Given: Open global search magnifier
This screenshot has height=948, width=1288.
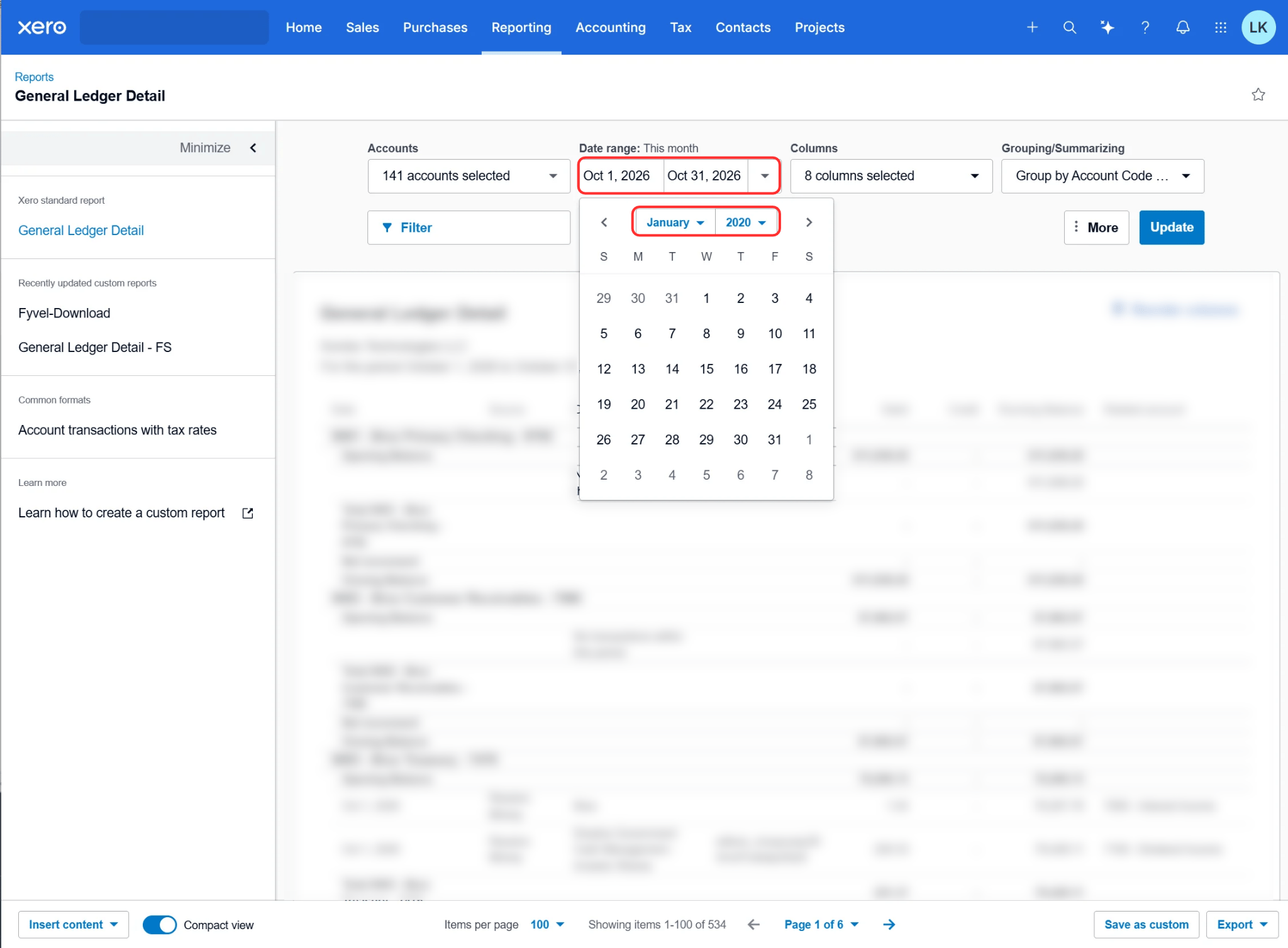Looking at the screenshot, I should tap(1070, 27).
